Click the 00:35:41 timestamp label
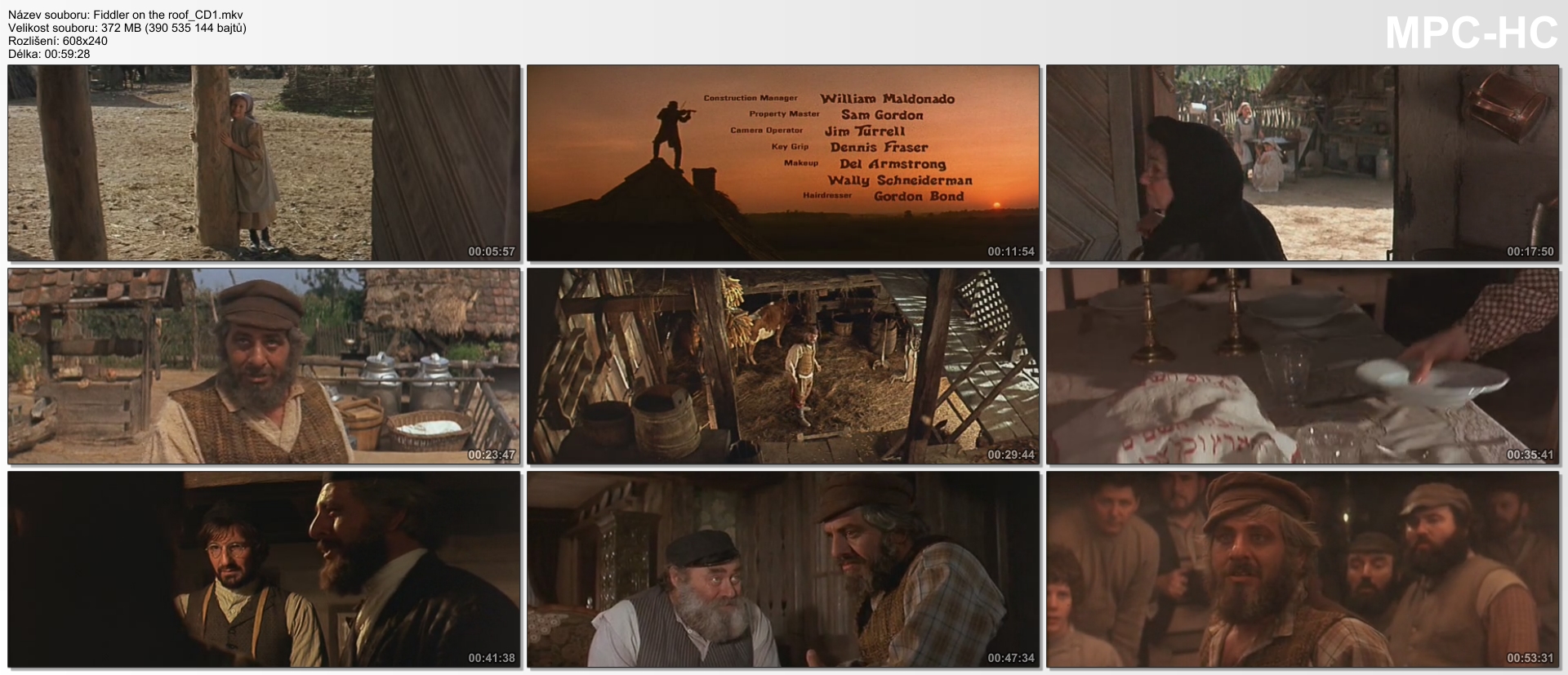 (x=1530, y=455)
